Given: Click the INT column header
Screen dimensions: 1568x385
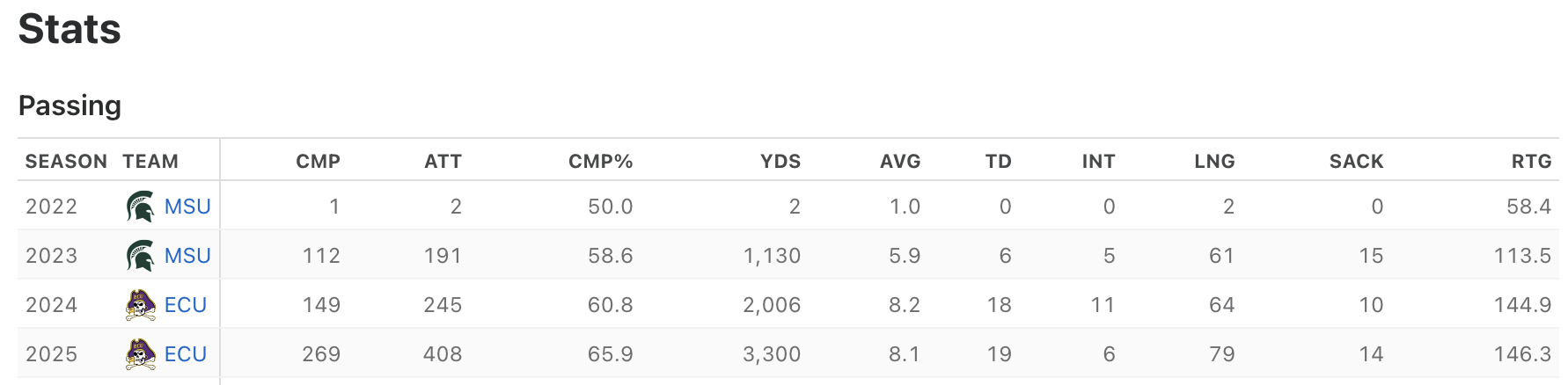Looking at the screenshot, I should point(1098,162).
